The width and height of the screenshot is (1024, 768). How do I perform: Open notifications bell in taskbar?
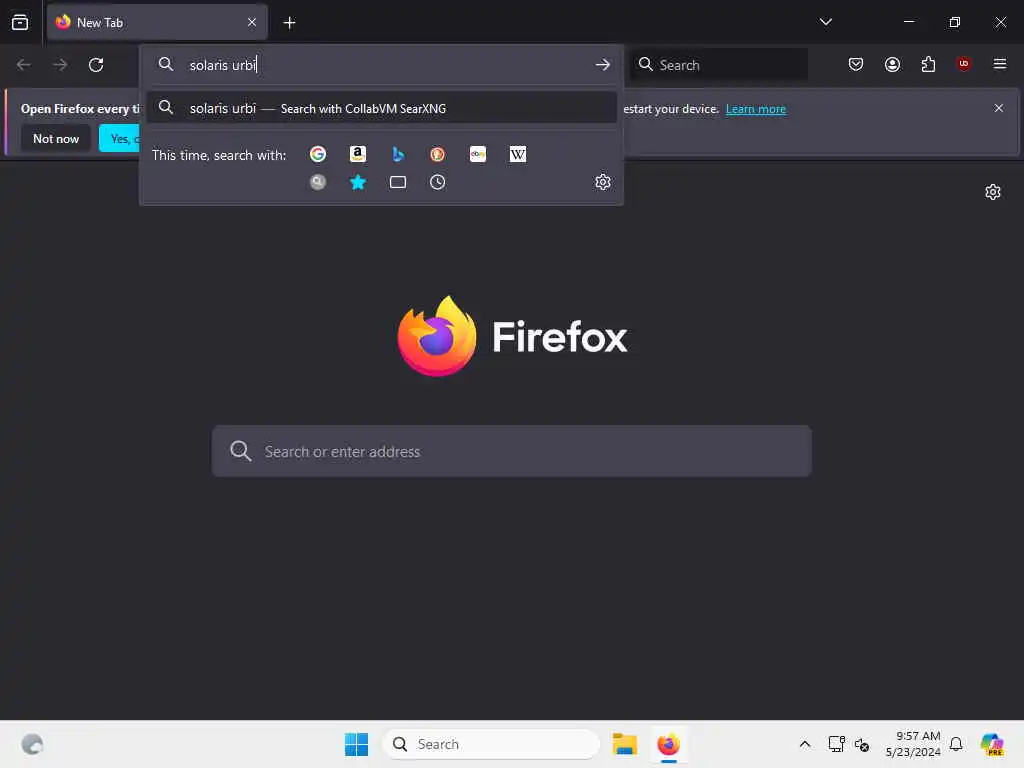pyautogui.click(x=956, y=744)
